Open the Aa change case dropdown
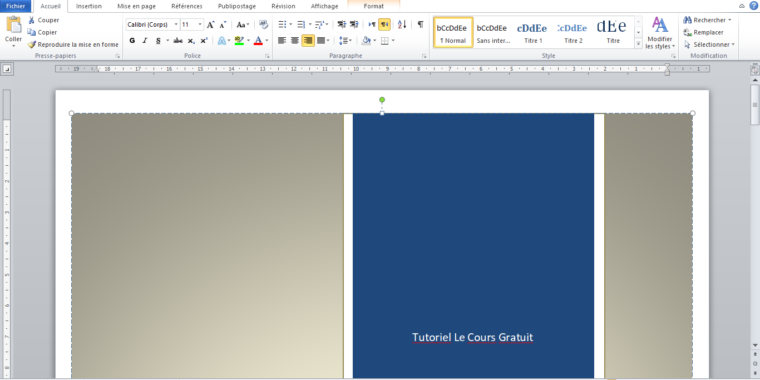Screen dimensions: 760x380 click(x=243, y=25)
